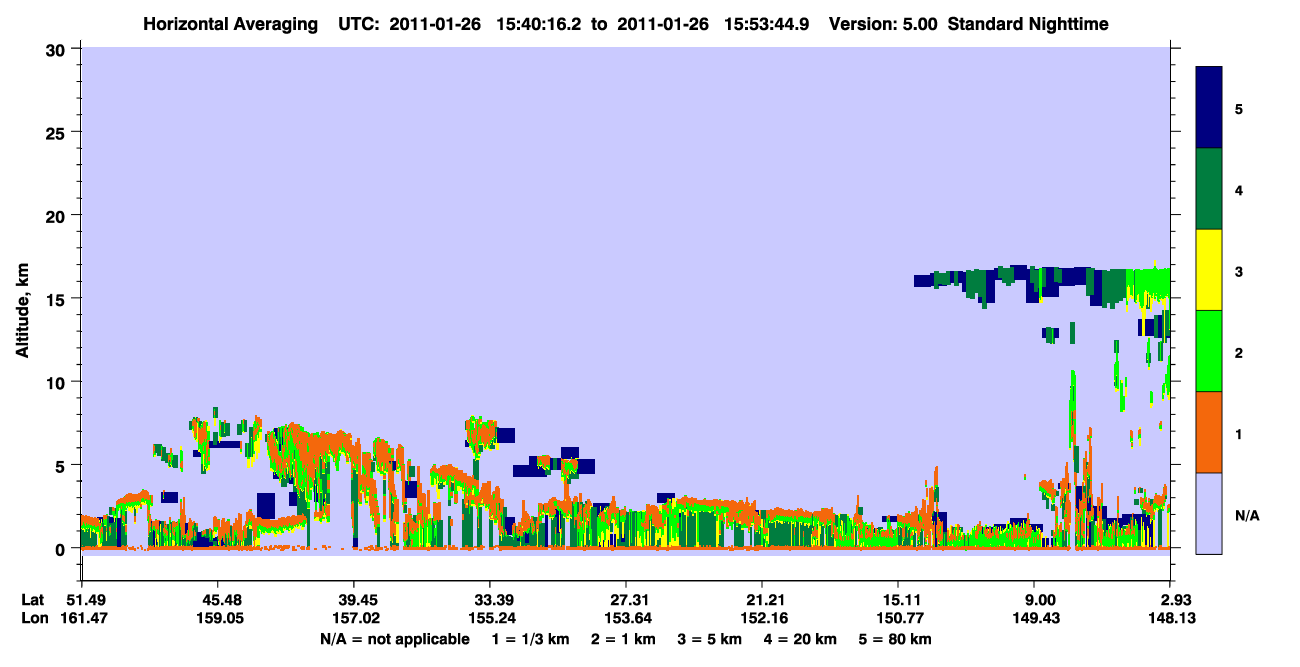The height and width of the screenshot is (667, 1300).
Task: Click legend text '1 = 1/3 km'
Action: (x=530, y=639)
